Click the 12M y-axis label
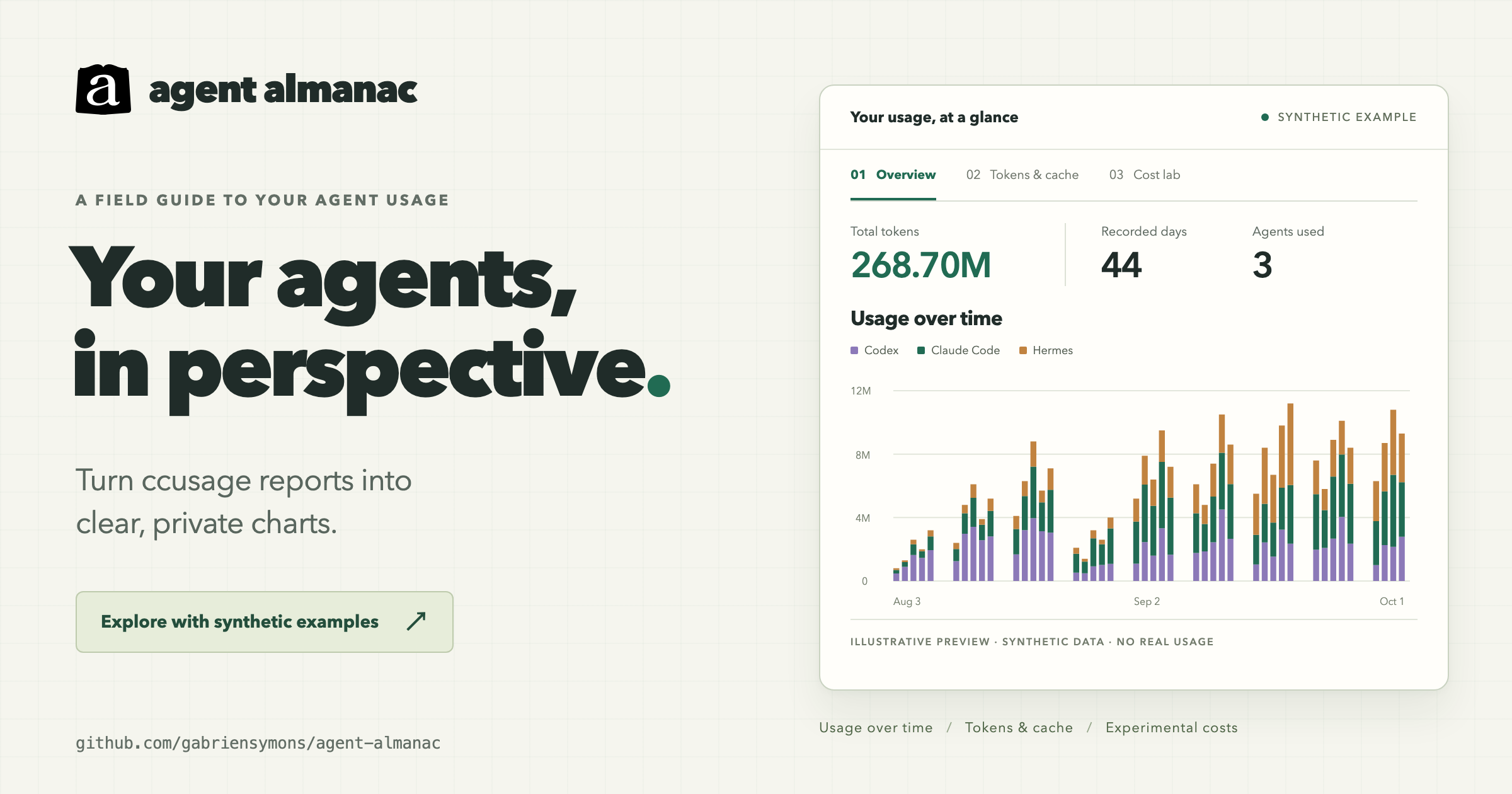The width and height of the screenshot is (1512, 794). click(861, 391)
